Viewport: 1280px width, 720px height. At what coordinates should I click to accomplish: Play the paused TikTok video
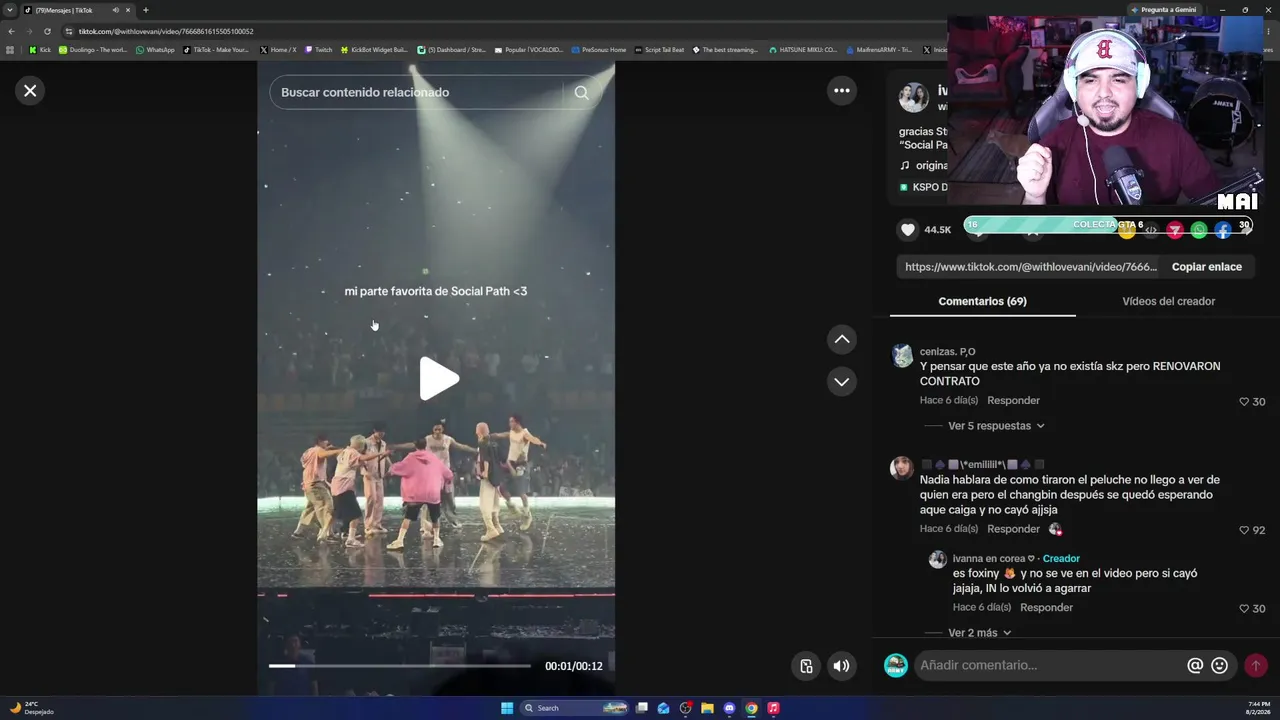(x=438, y=379)
